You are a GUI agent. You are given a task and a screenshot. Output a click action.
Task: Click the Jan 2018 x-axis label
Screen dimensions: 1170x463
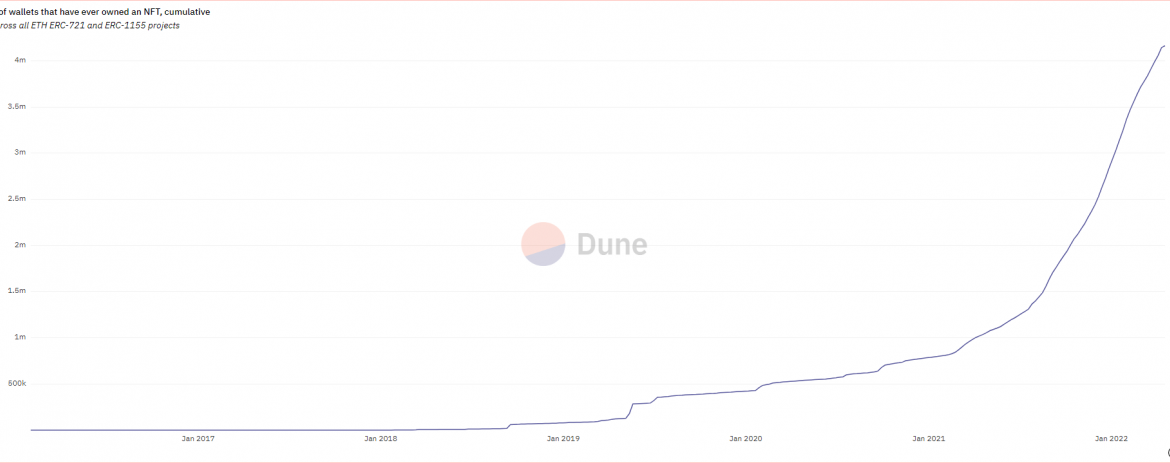[381, 439]
